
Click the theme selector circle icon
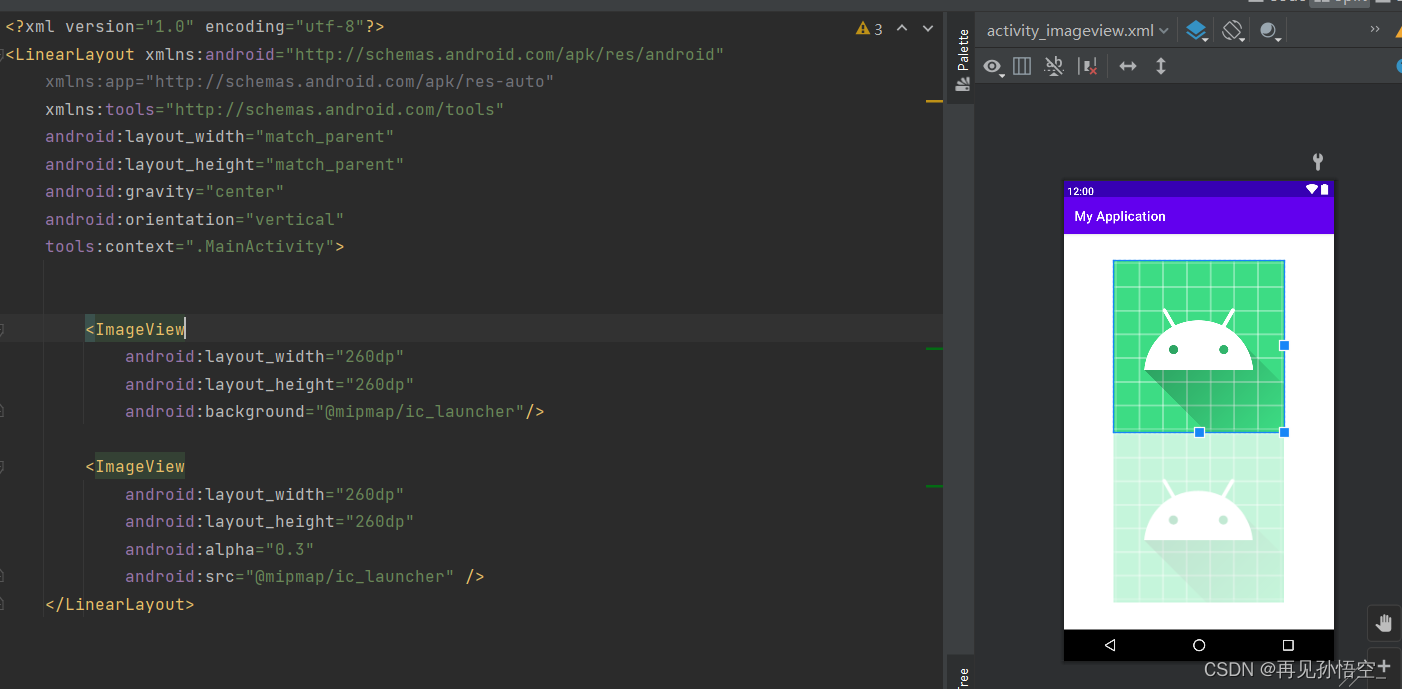[1269, 30]
